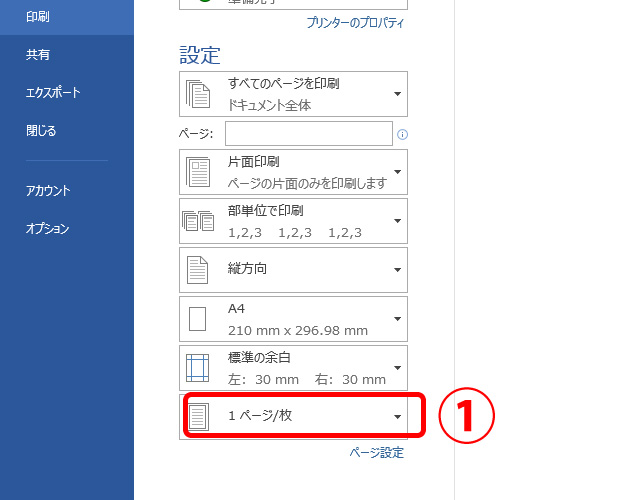Image resolution: width=620 pixels, height=500 pixels.
Task: Click the portrait orientation page icon
Action: (197, 270)
